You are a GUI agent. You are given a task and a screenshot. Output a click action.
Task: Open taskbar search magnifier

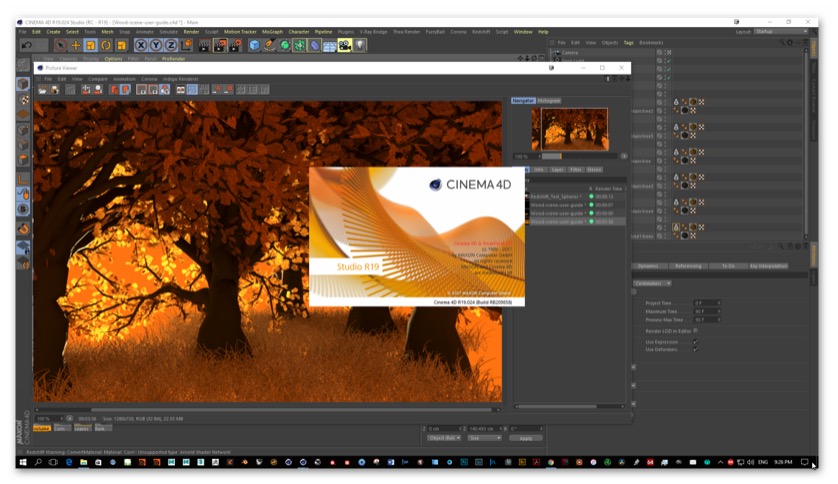point(38,462)
